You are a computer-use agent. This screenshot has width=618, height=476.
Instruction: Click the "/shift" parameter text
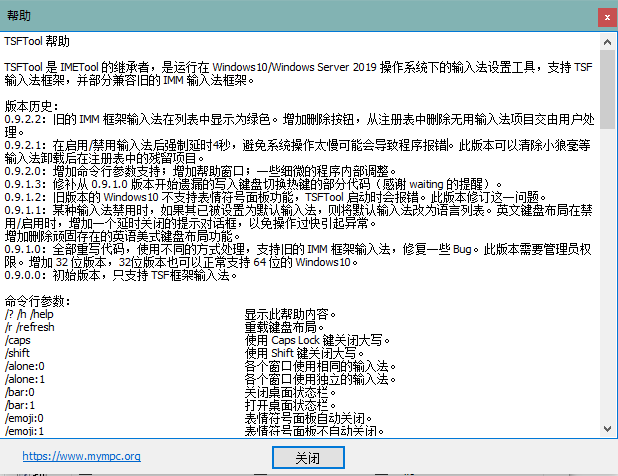click(19, 353)
